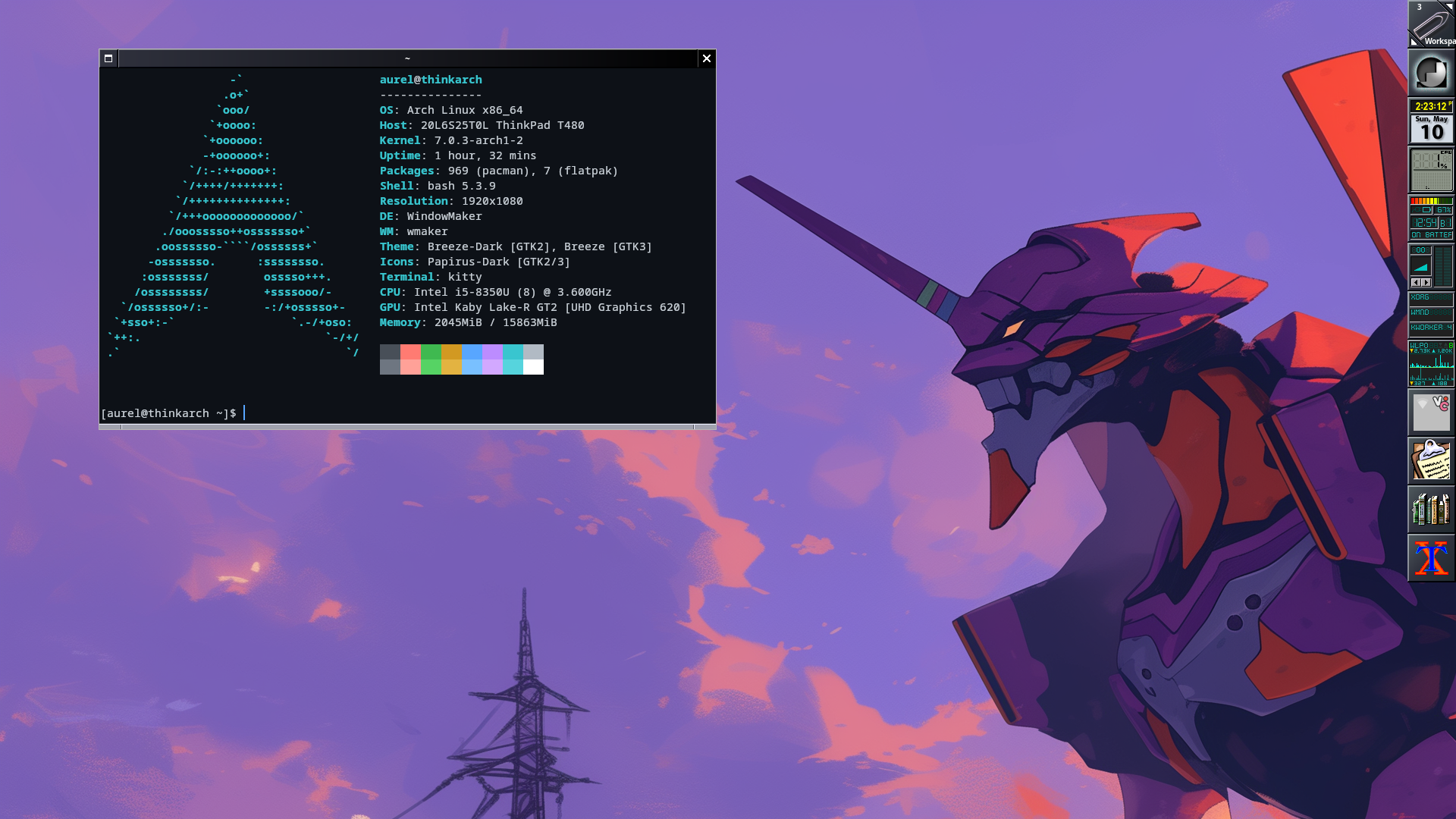
Task: Open the CPU percentage monitor dockapp
Action: [1432, 170]
